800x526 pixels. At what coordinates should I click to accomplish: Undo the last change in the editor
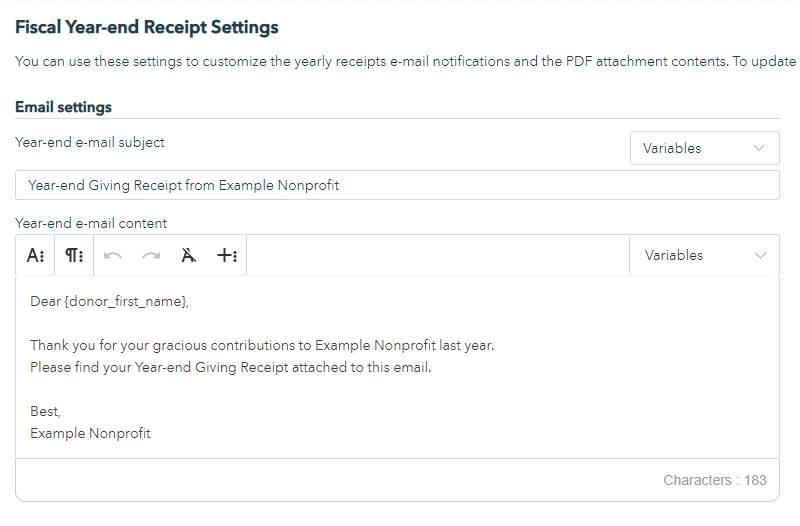coord(113,255)
